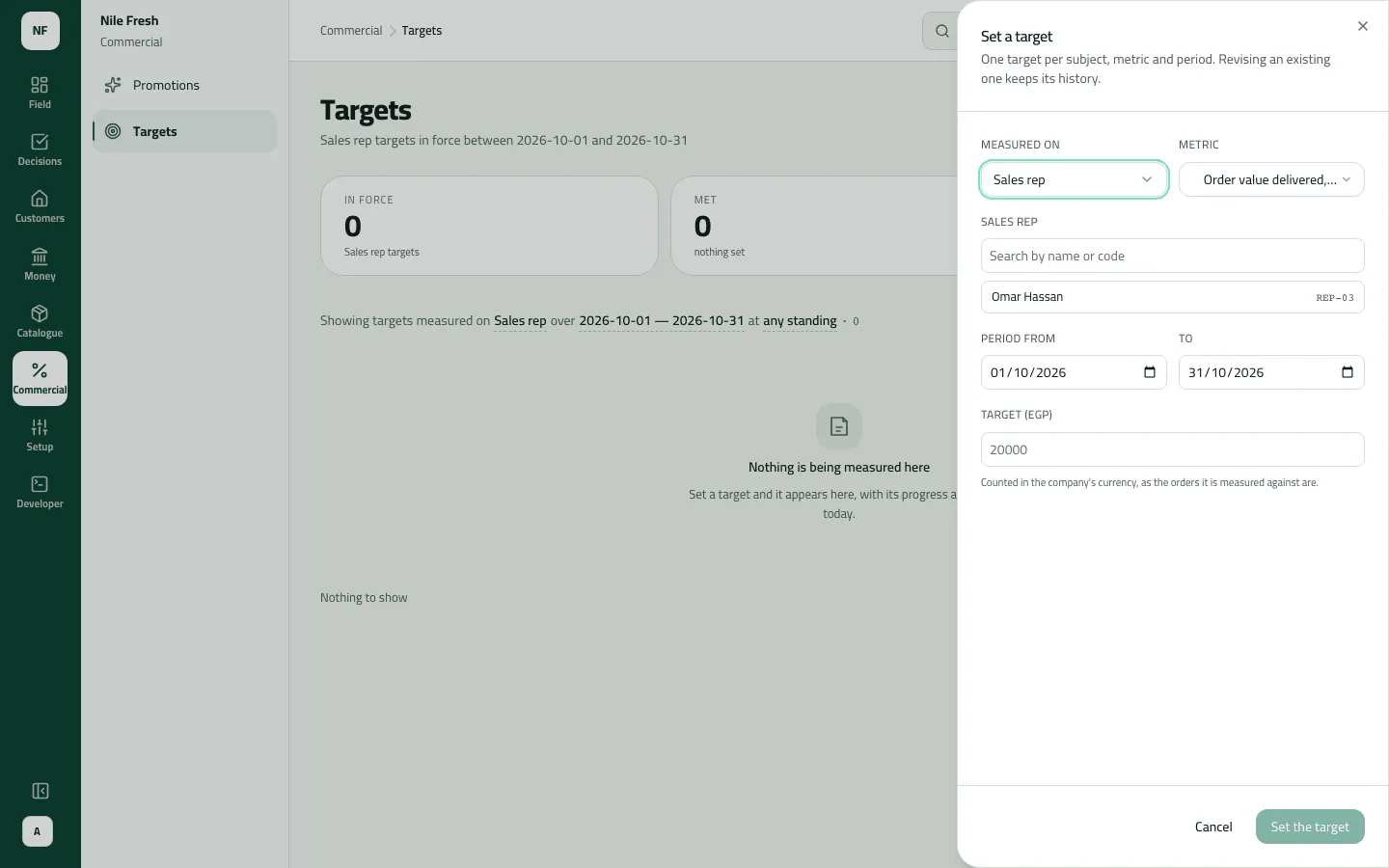Expand the Measured On dropdown
1389x868 pixels.
(1074, 179)
